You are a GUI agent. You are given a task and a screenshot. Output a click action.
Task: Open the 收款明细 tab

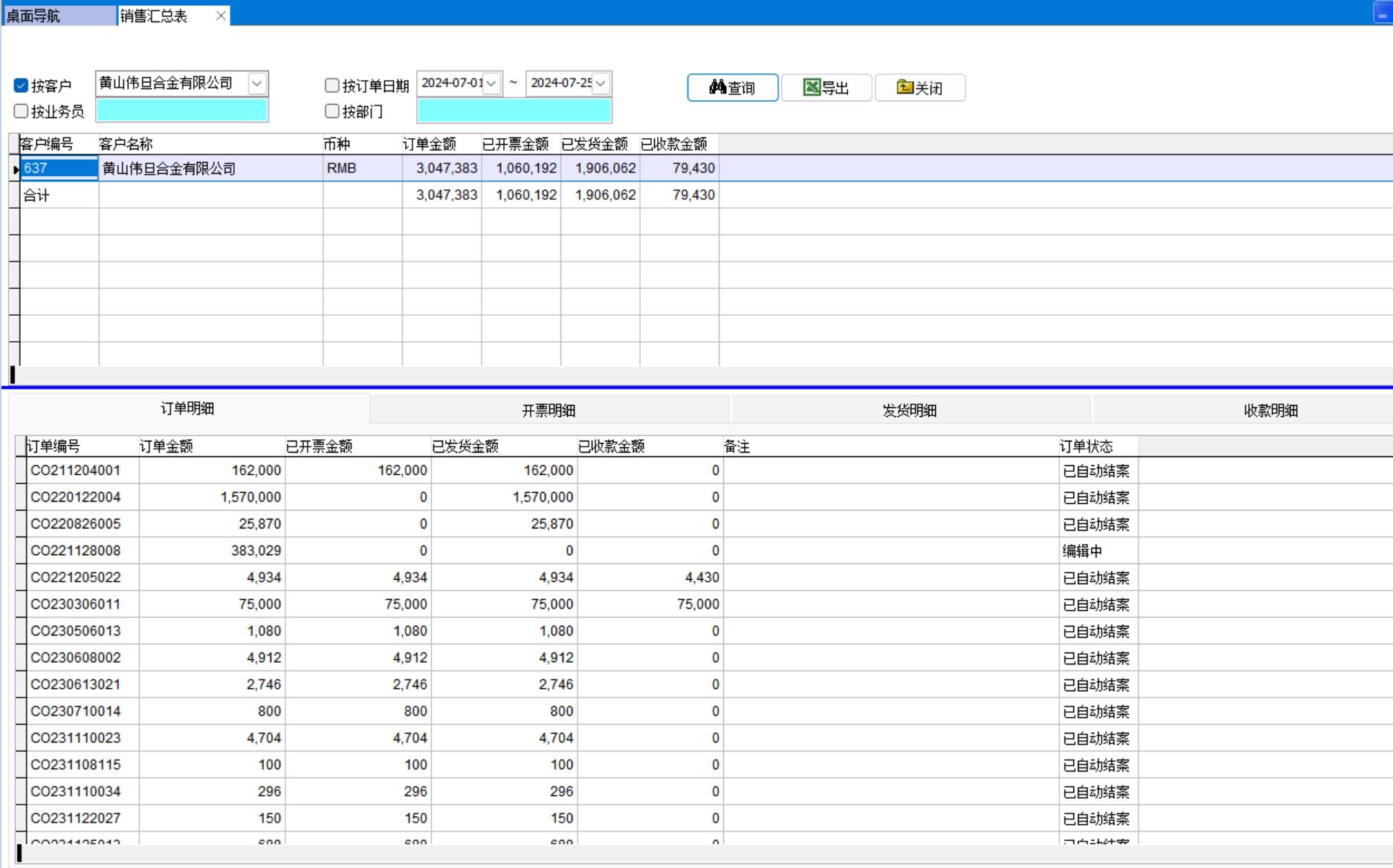(1270, 410)
